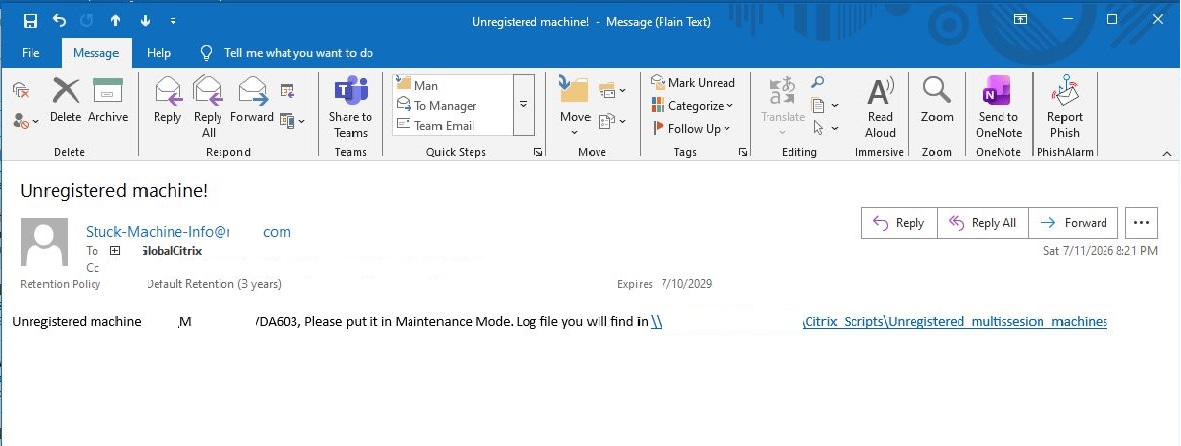Screen dimensions: 1181x446
Task: Open the Select cursor dropdown
Action: 825,129
